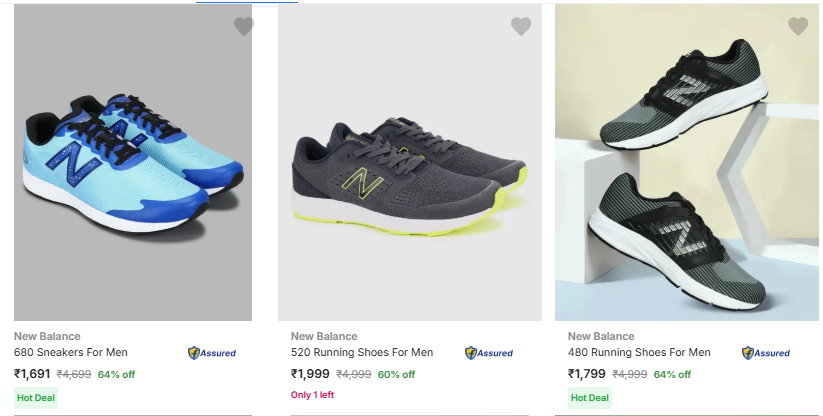The height and width of the screenshot is (416, 823).
Task: Open the 520 Running Shoes For Men link
Action: tap(362, 352)
